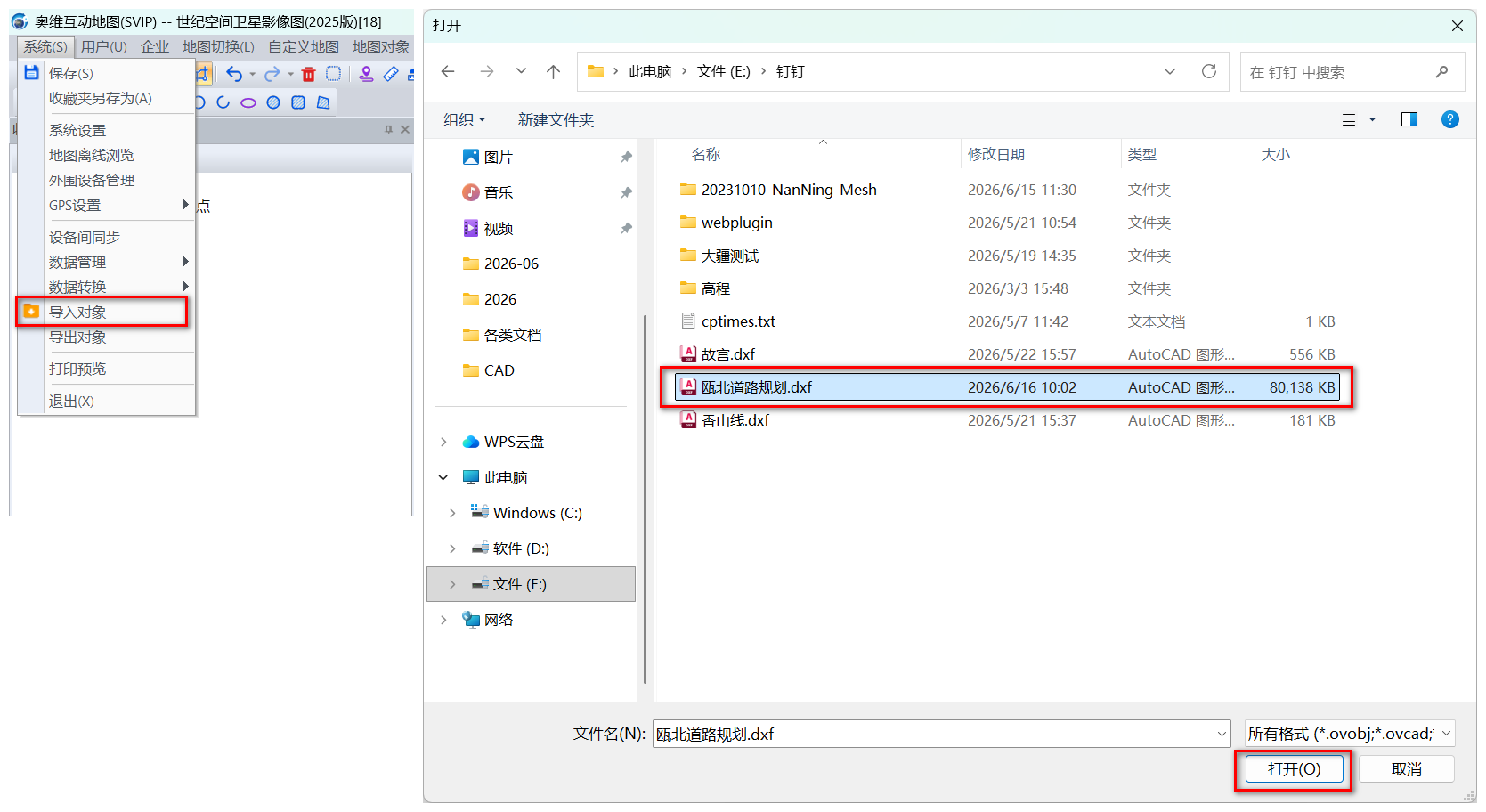1486x812 pixels.
Task: Open the 地图切换(L) menu
Action: tap(218, 46)
